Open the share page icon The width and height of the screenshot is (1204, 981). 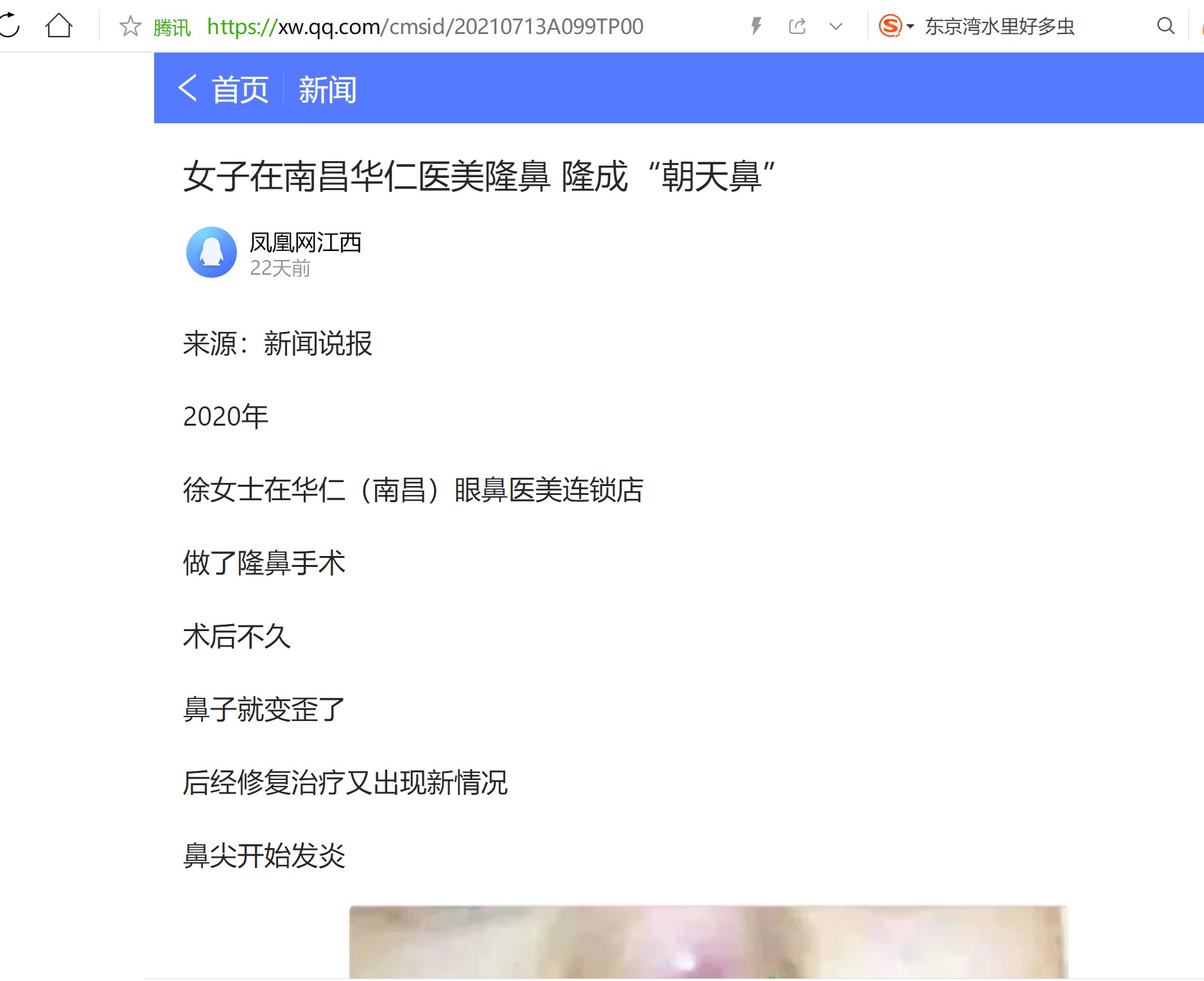[x=797, y=26]
